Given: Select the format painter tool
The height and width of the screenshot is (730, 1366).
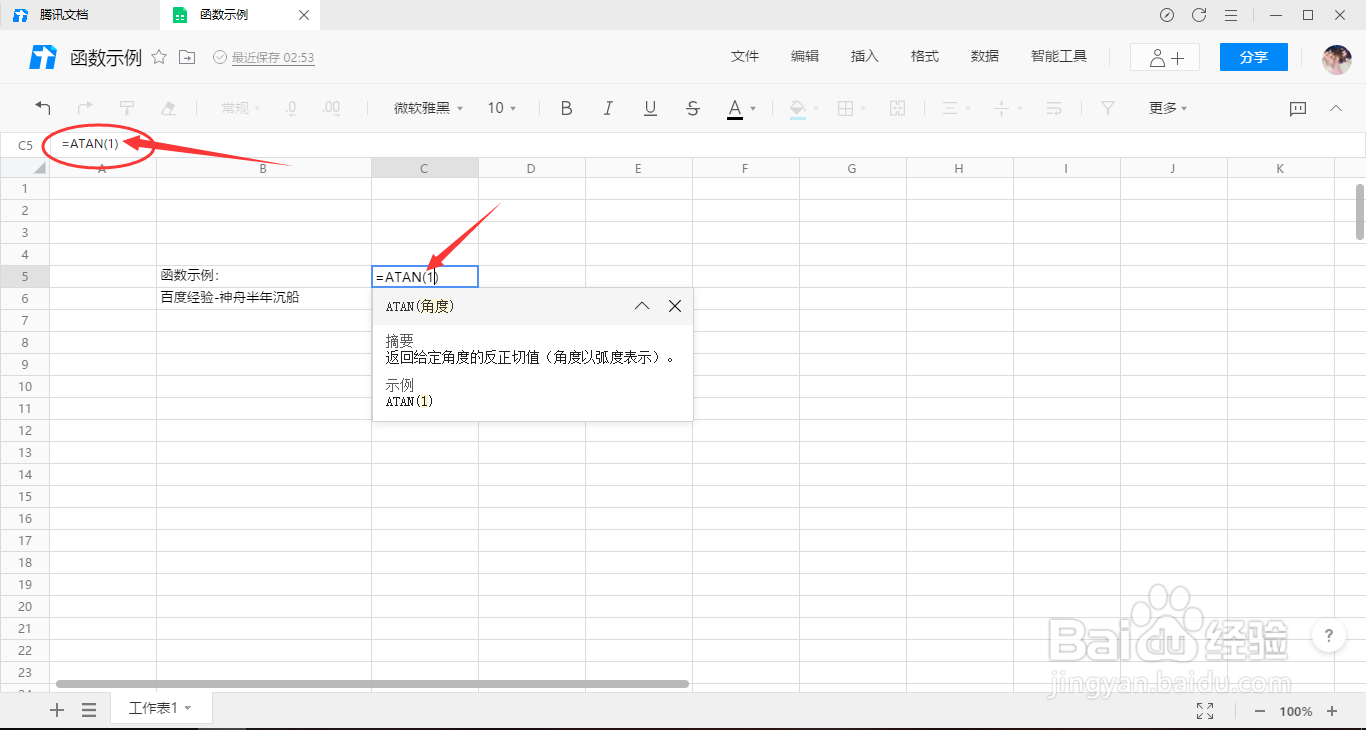Looking at the screenshot, I should click(x=127, y=108).
